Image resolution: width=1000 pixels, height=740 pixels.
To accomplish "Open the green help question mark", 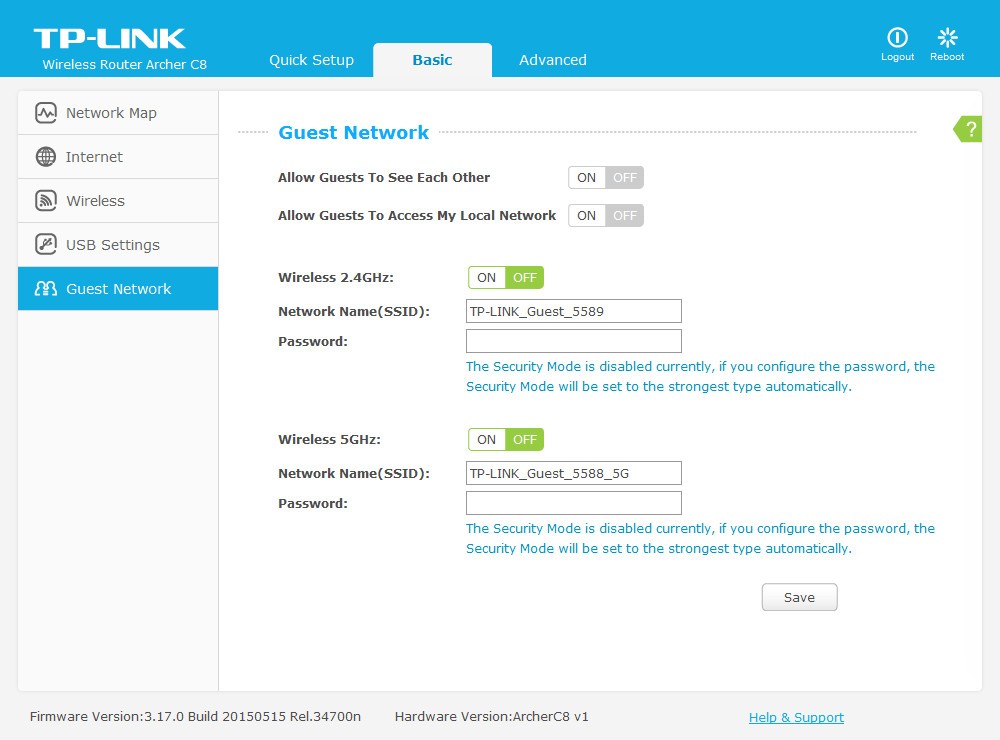I will [969, 129].
